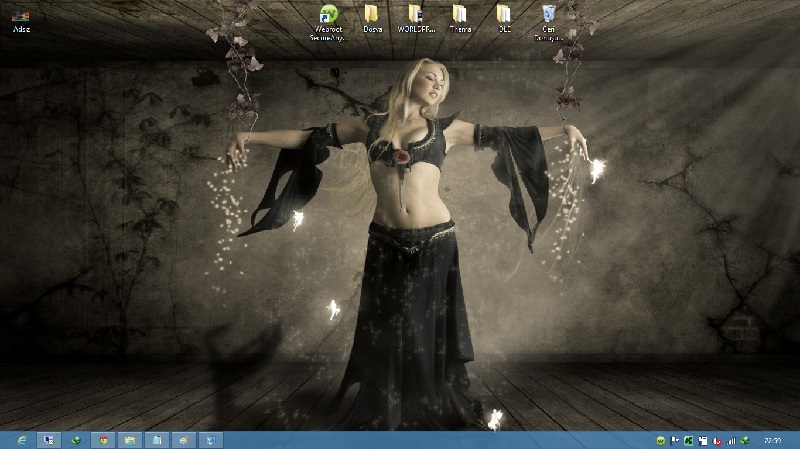Open the WORDPRESS desktop shortcut
The image size is (800, 449).
point(416,16)
